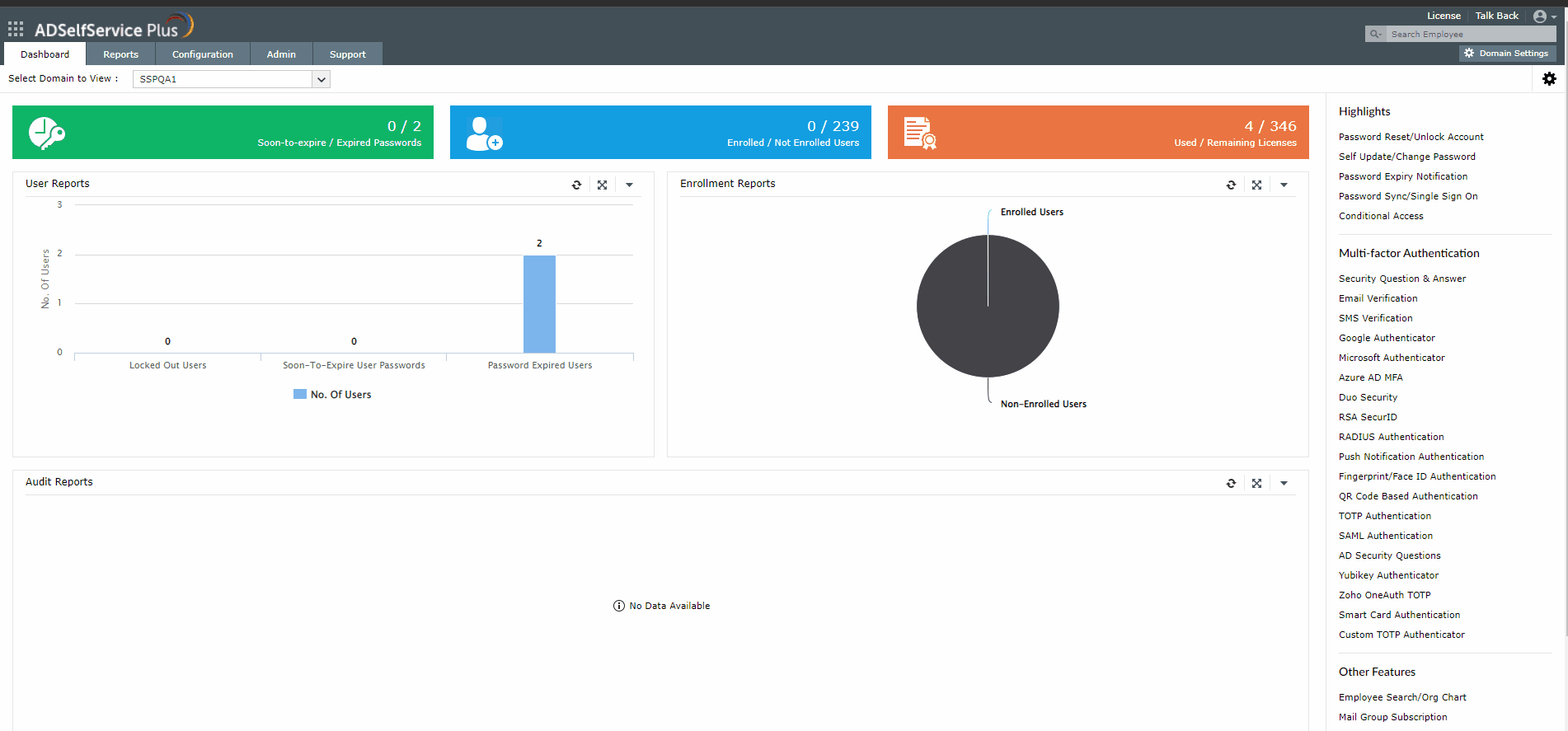Maximize the User Reports chart
Screen dimensions: 1568x731
point(603,185)
